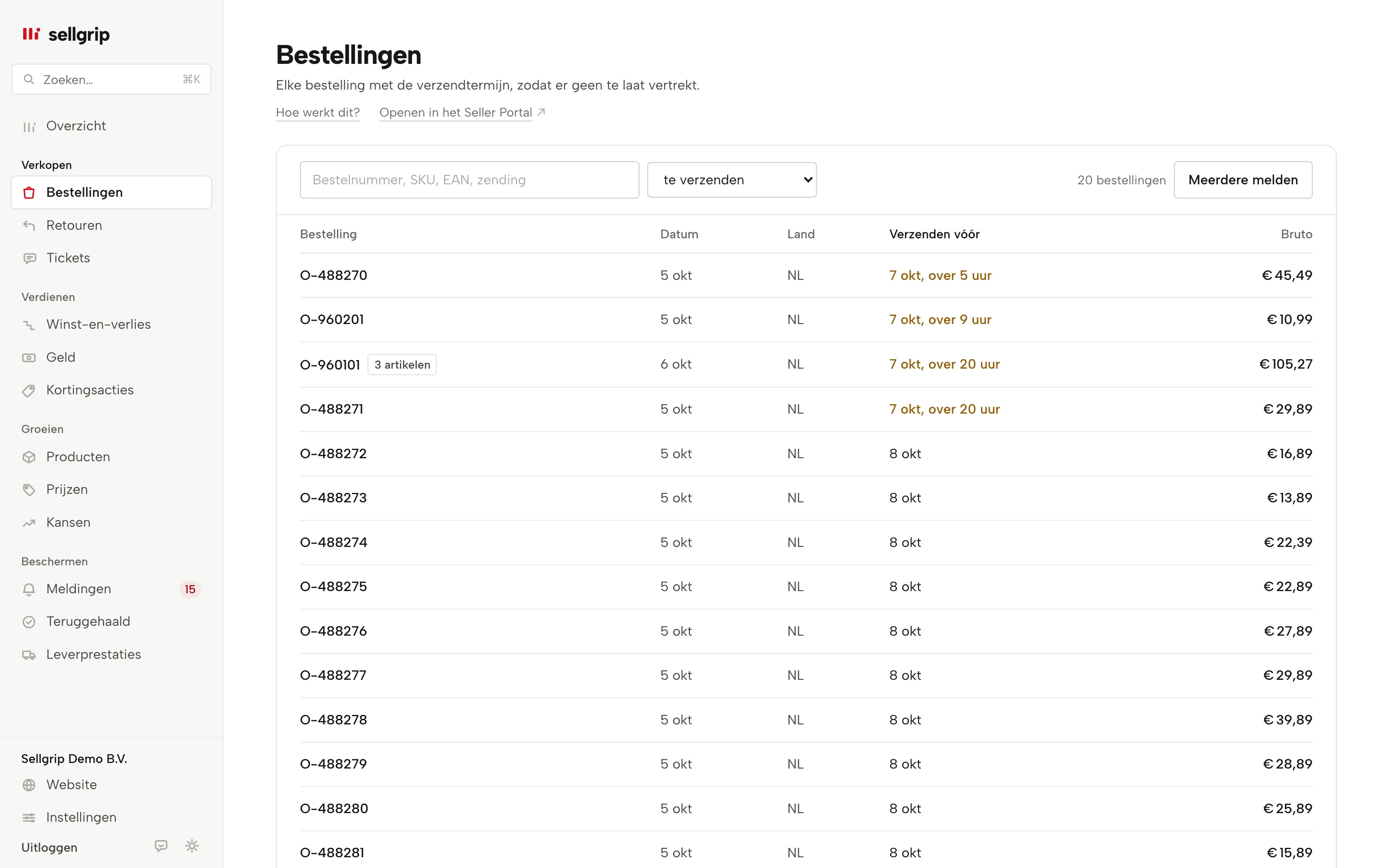The width and height of the screenshot is (1389, 868).
Task: Click amount € 45,49
Action: click(x=1287, y=276)
